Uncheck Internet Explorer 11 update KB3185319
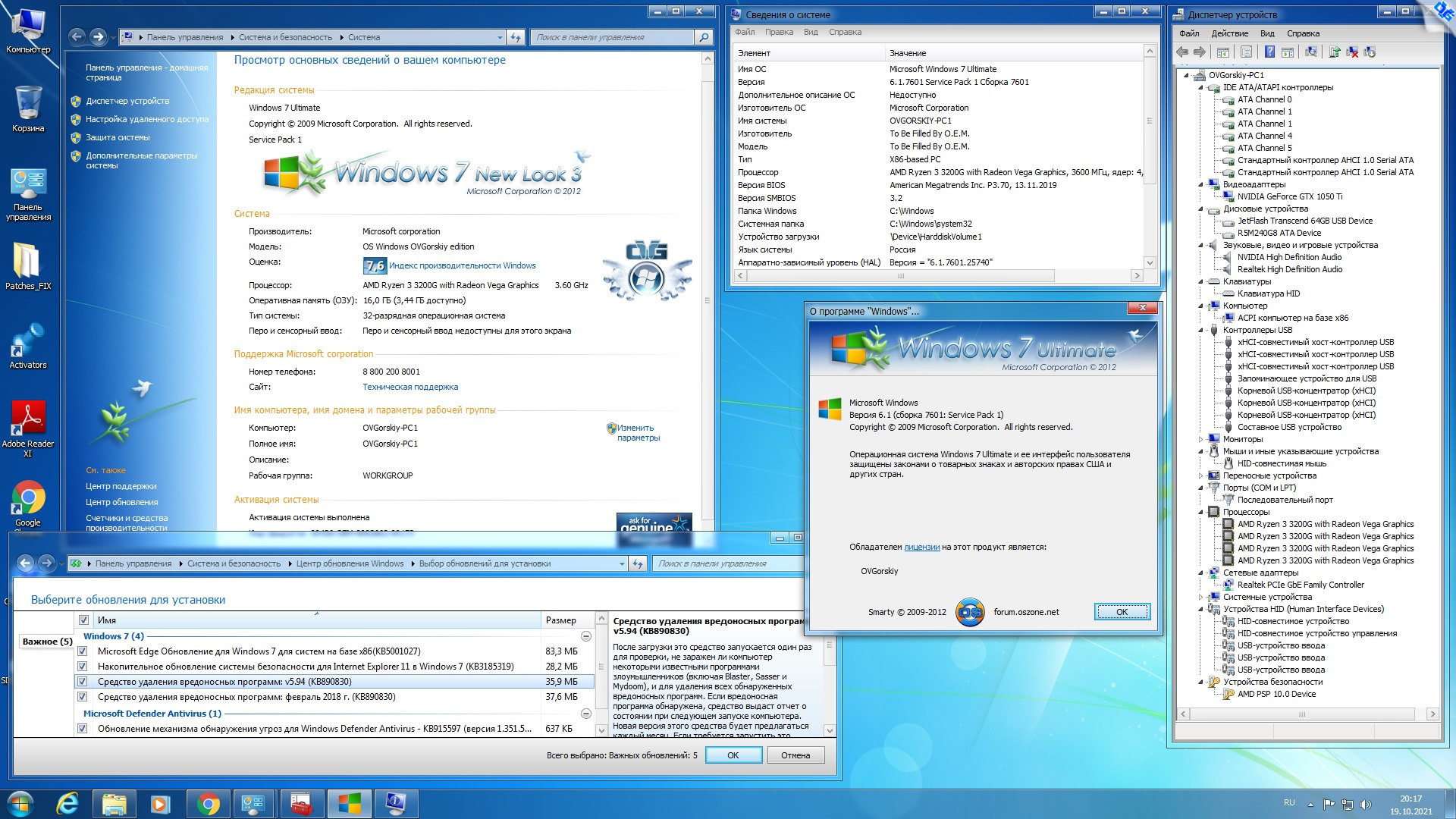Image resolution: width=1456 pixels, height=819 pixels. (x=82, y=667)
